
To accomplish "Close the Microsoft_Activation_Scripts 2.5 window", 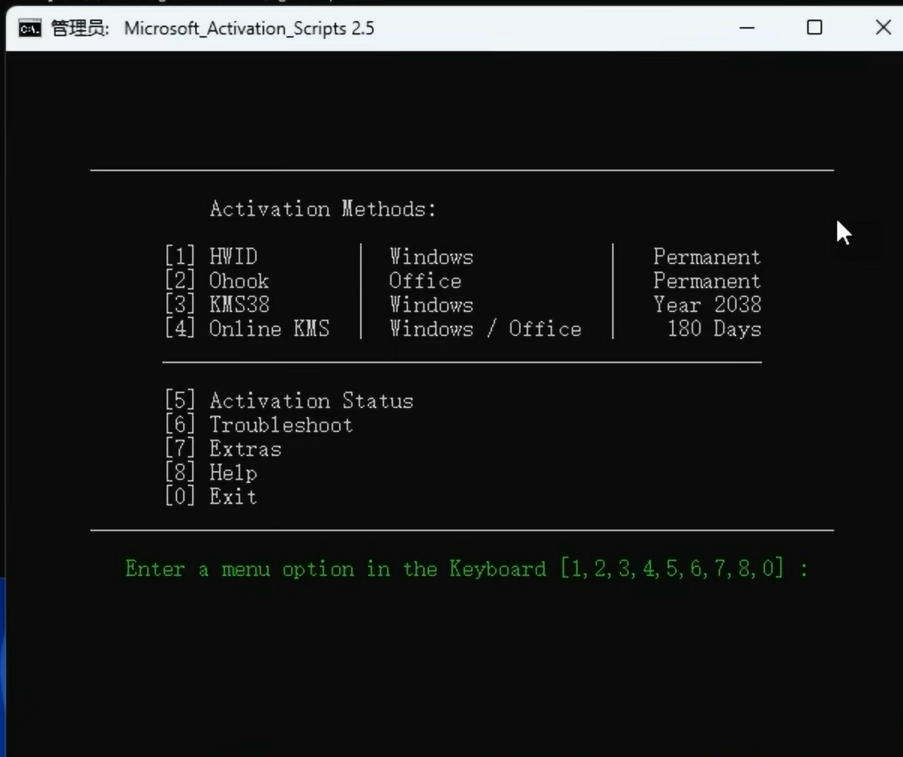I will [x=882, y=28].
